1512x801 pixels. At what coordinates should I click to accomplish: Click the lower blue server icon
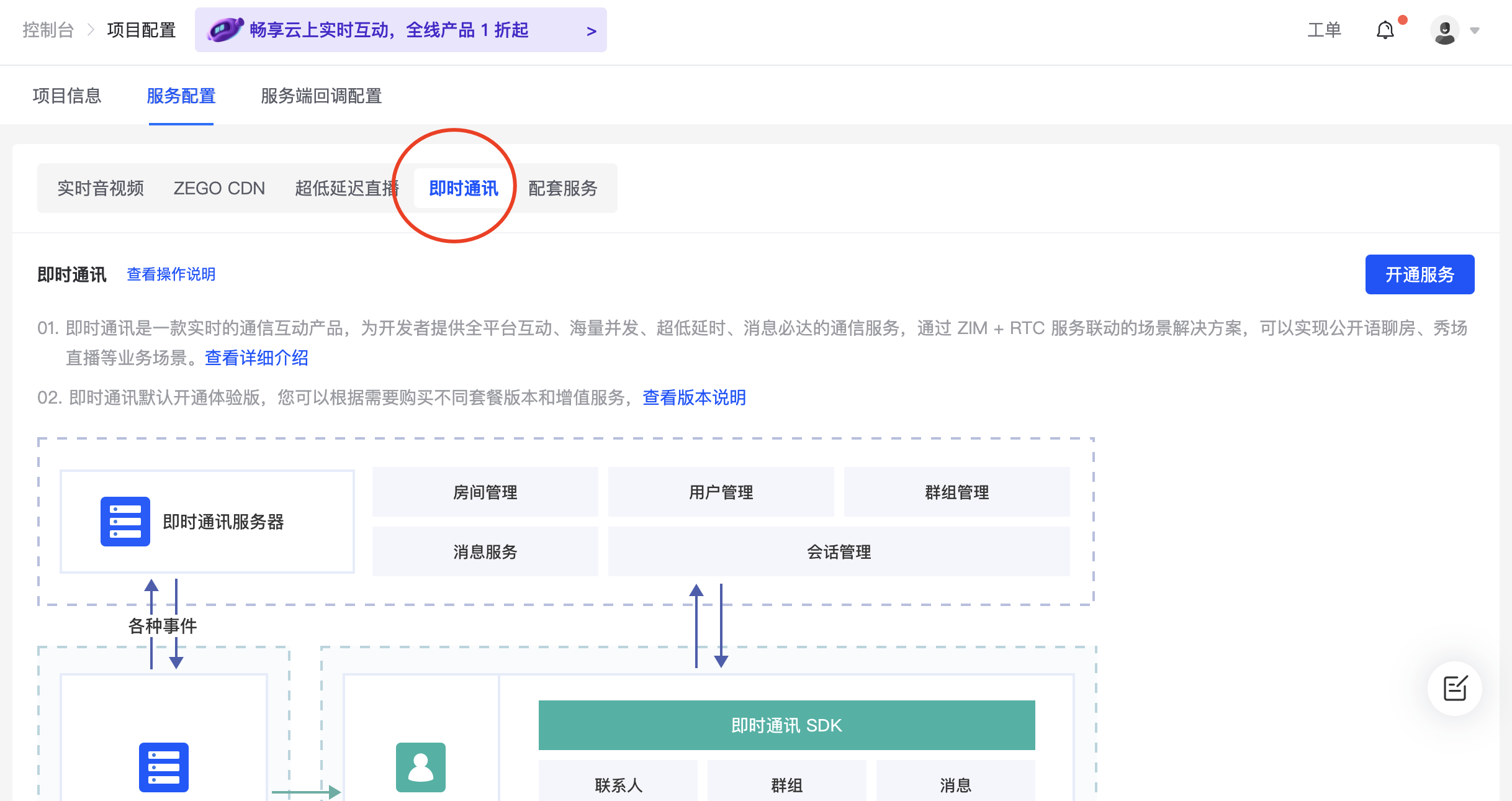click(163, 767)
